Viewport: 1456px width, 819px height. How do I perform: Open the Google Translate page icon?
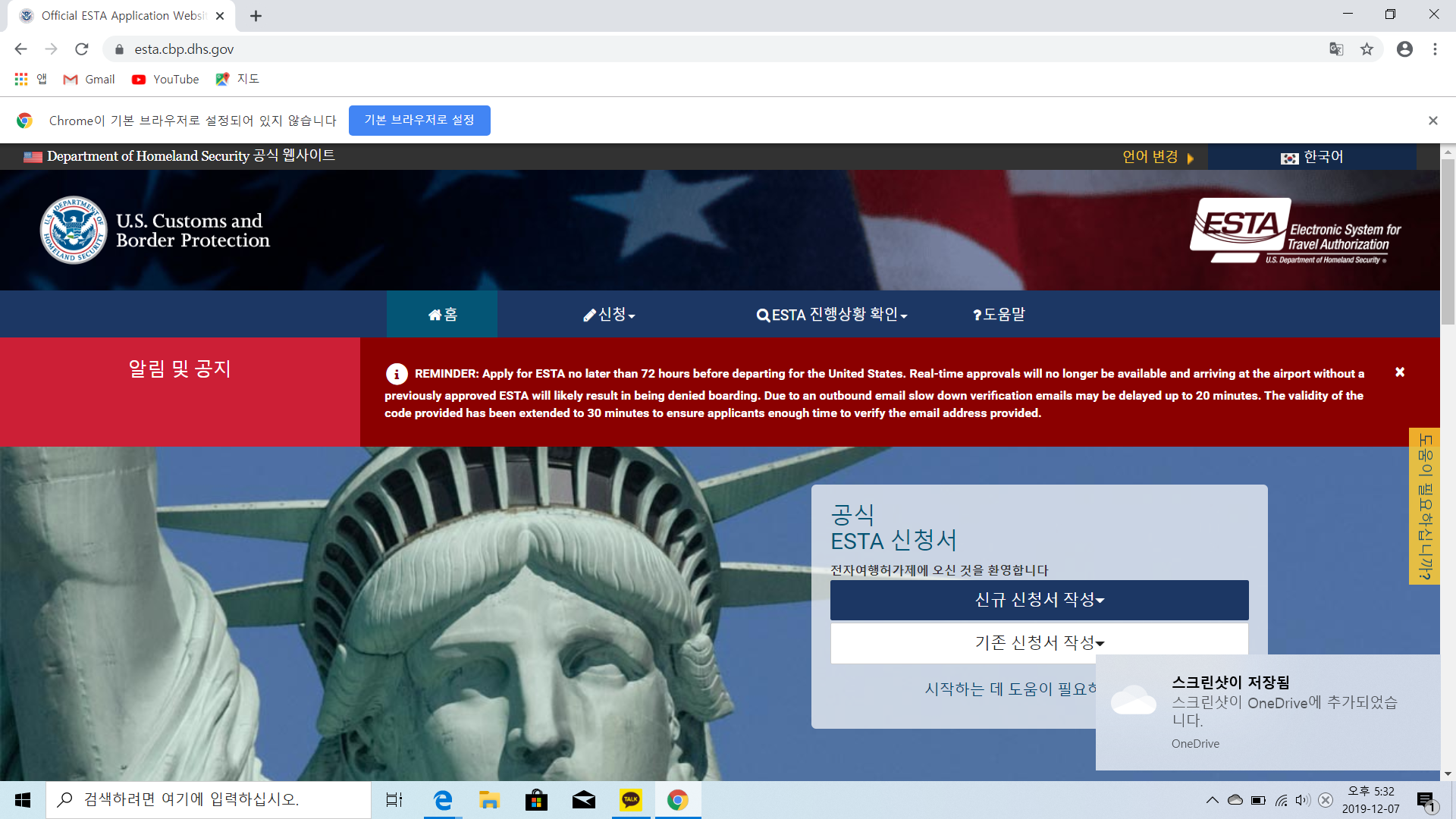pyautogui.click(x=1336, y=49)
